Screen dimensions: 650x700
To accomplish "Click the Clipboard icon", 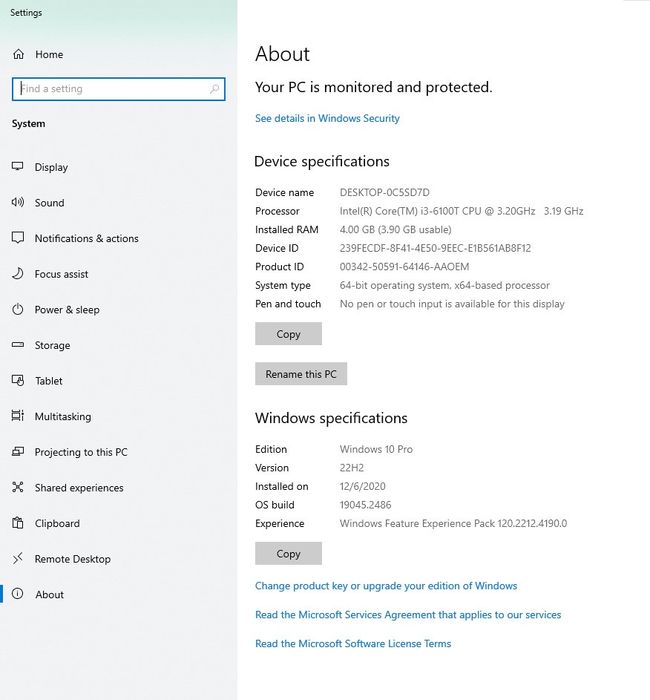I will click(17, 523).
